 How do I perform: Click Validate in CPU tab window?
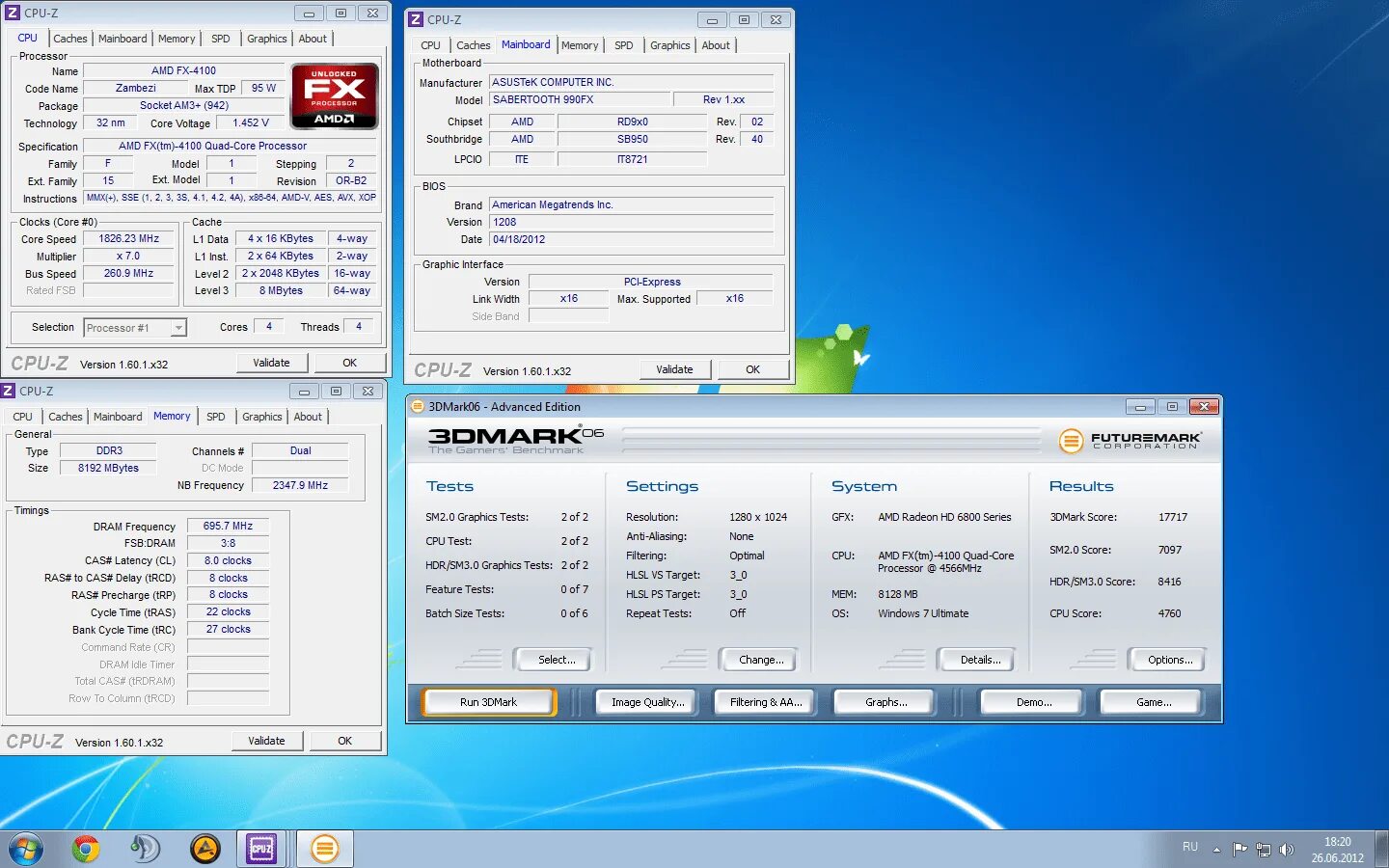(271, 363)
